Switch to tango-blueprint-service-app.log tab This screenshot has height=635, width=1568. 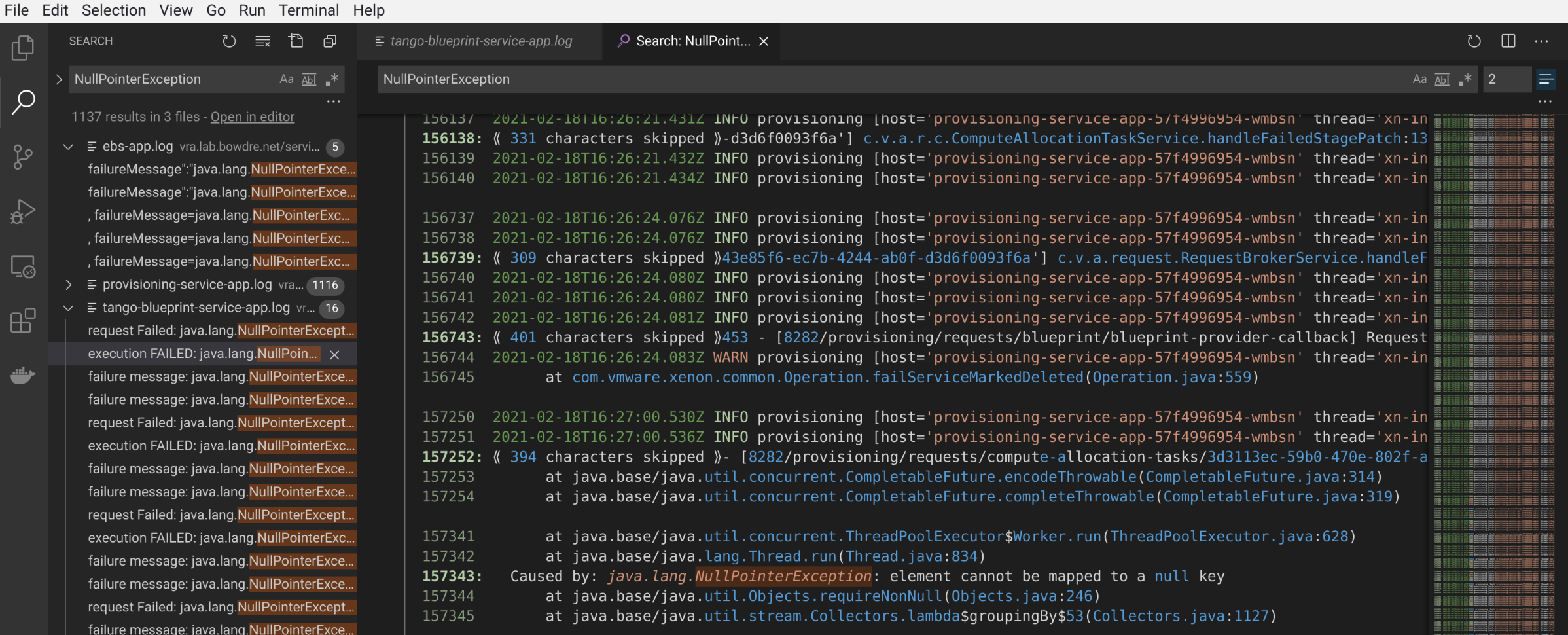tap(480, 41)
